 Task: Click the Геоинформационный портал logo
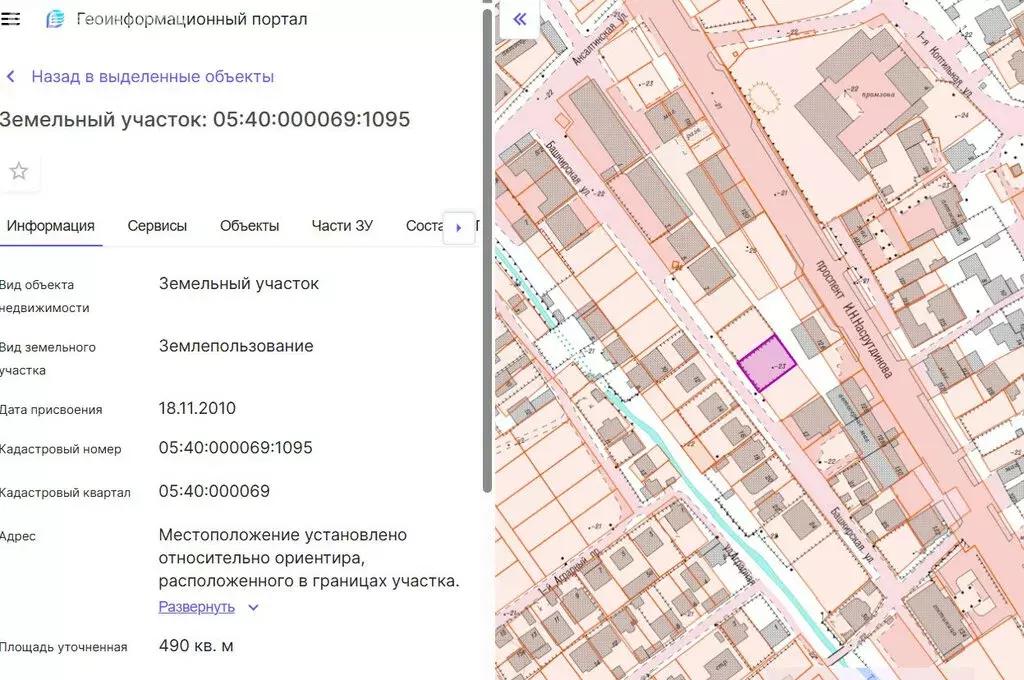point(58,18)
